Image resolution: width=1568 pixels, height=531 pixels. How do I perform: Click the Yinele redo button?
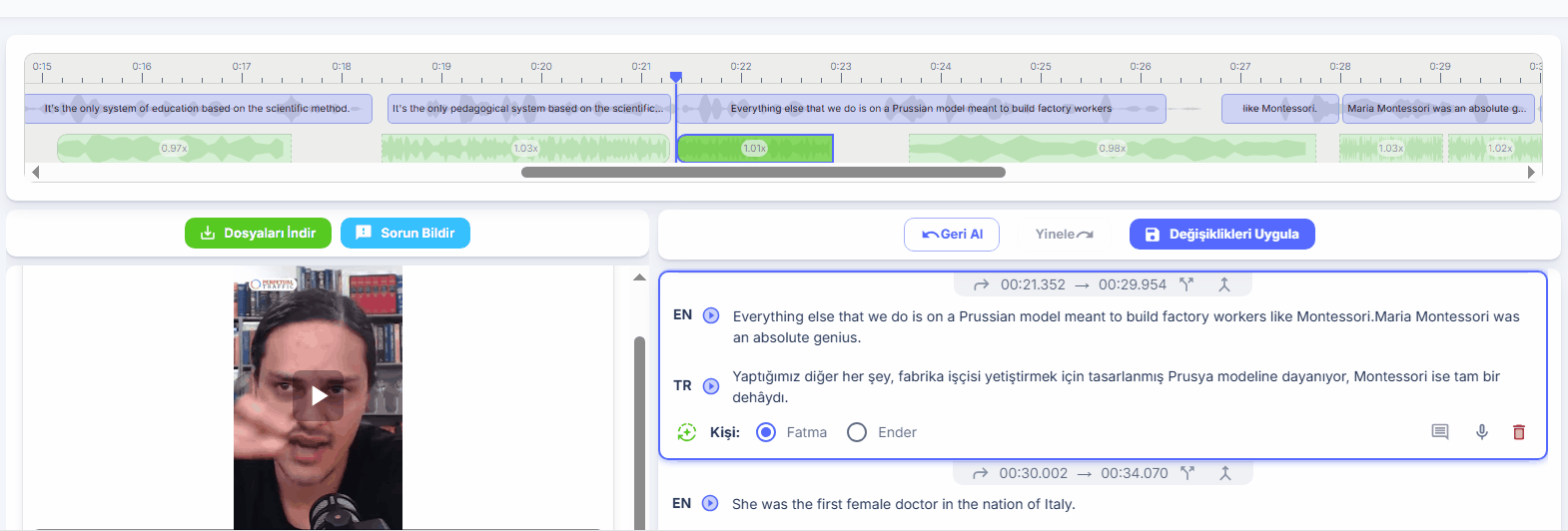pyautogui.click(x=1064, y=235)
